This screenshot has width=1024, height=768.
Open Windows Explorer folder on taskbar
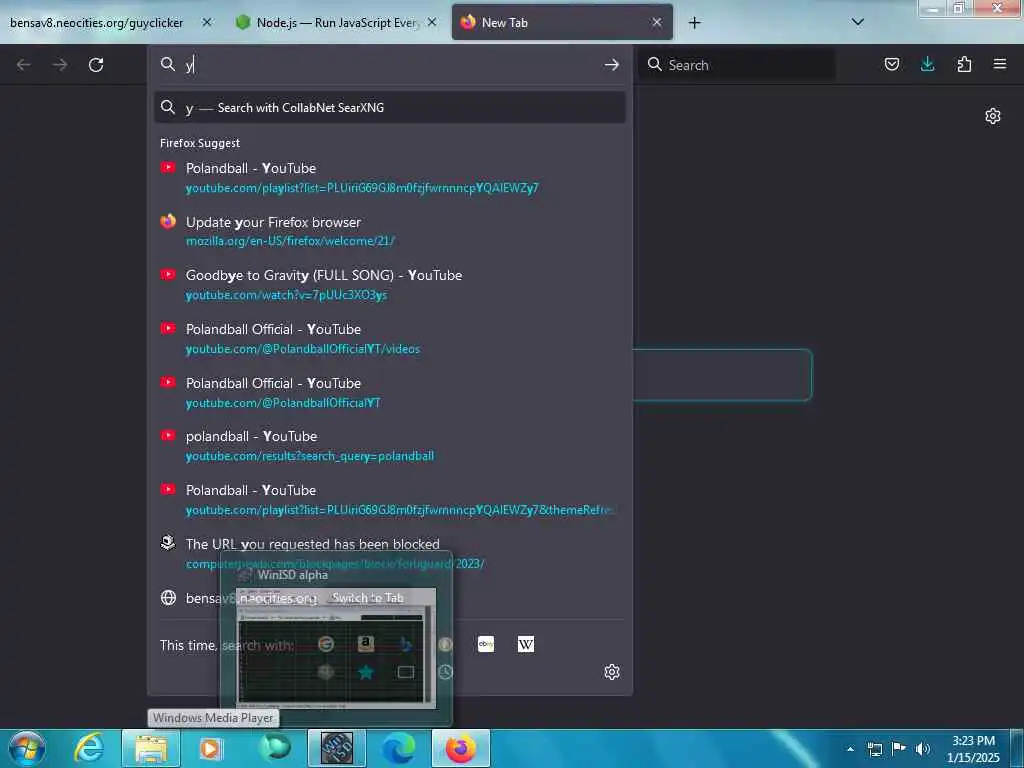(x=151, y=748)
